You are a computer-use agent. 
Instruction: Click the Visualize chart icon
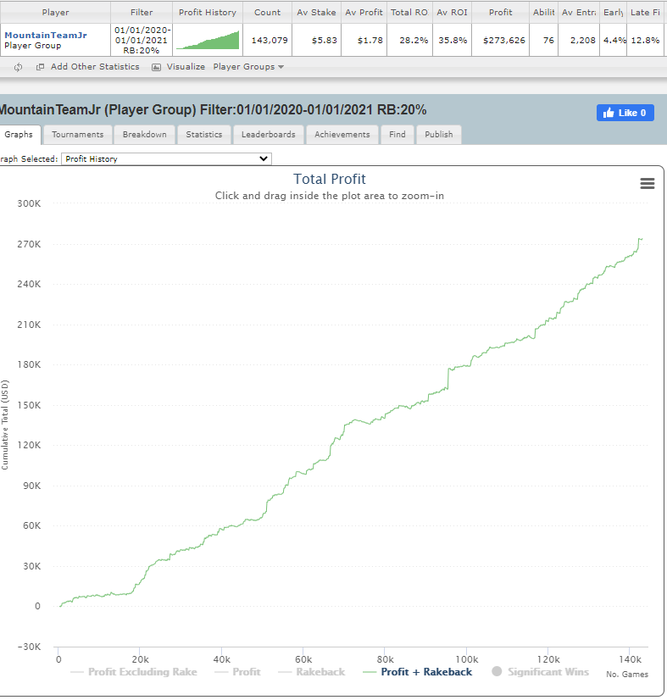point(156,67)
